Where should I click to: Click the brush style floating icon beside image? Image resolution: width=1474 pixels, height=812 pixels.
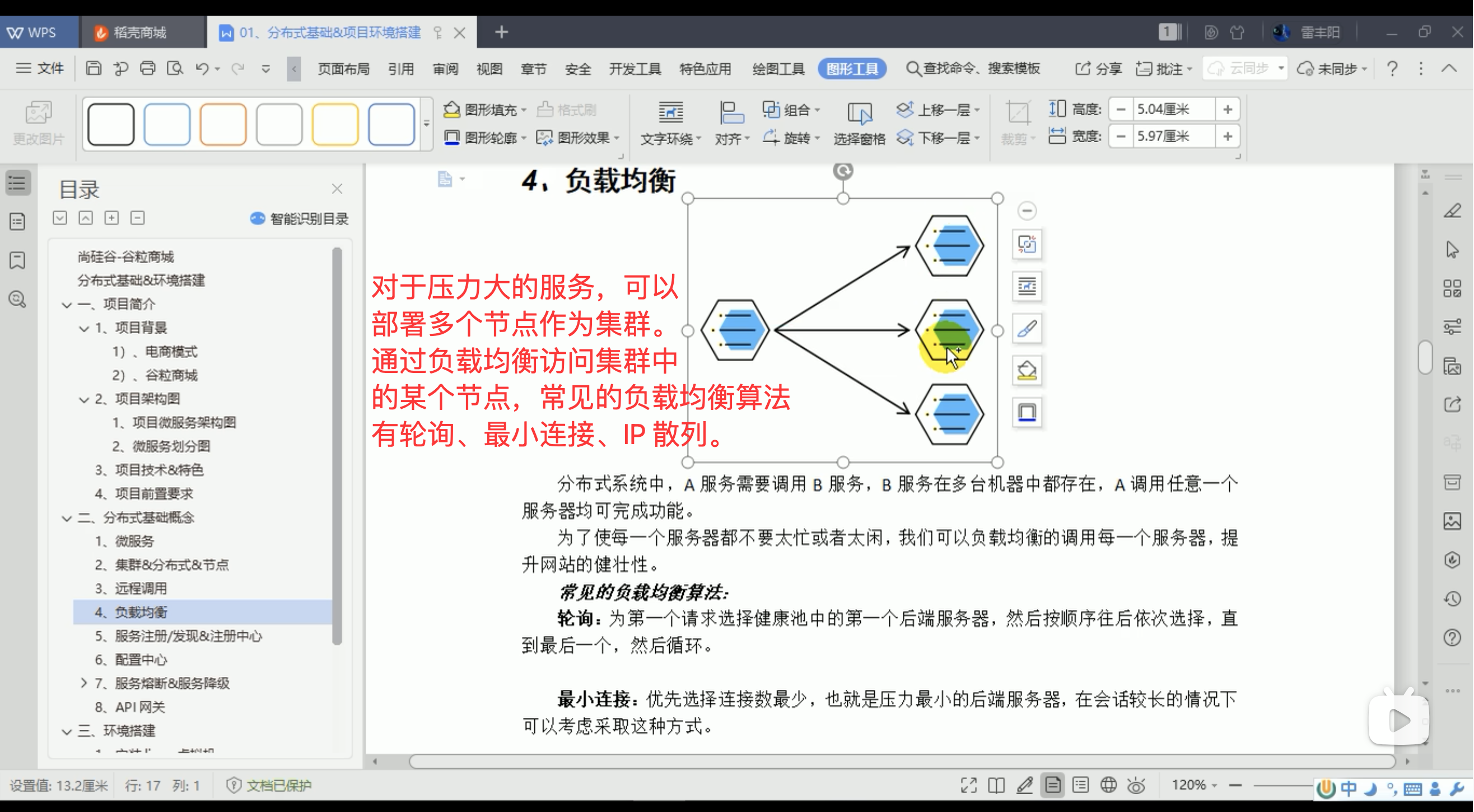[1027, 329]
